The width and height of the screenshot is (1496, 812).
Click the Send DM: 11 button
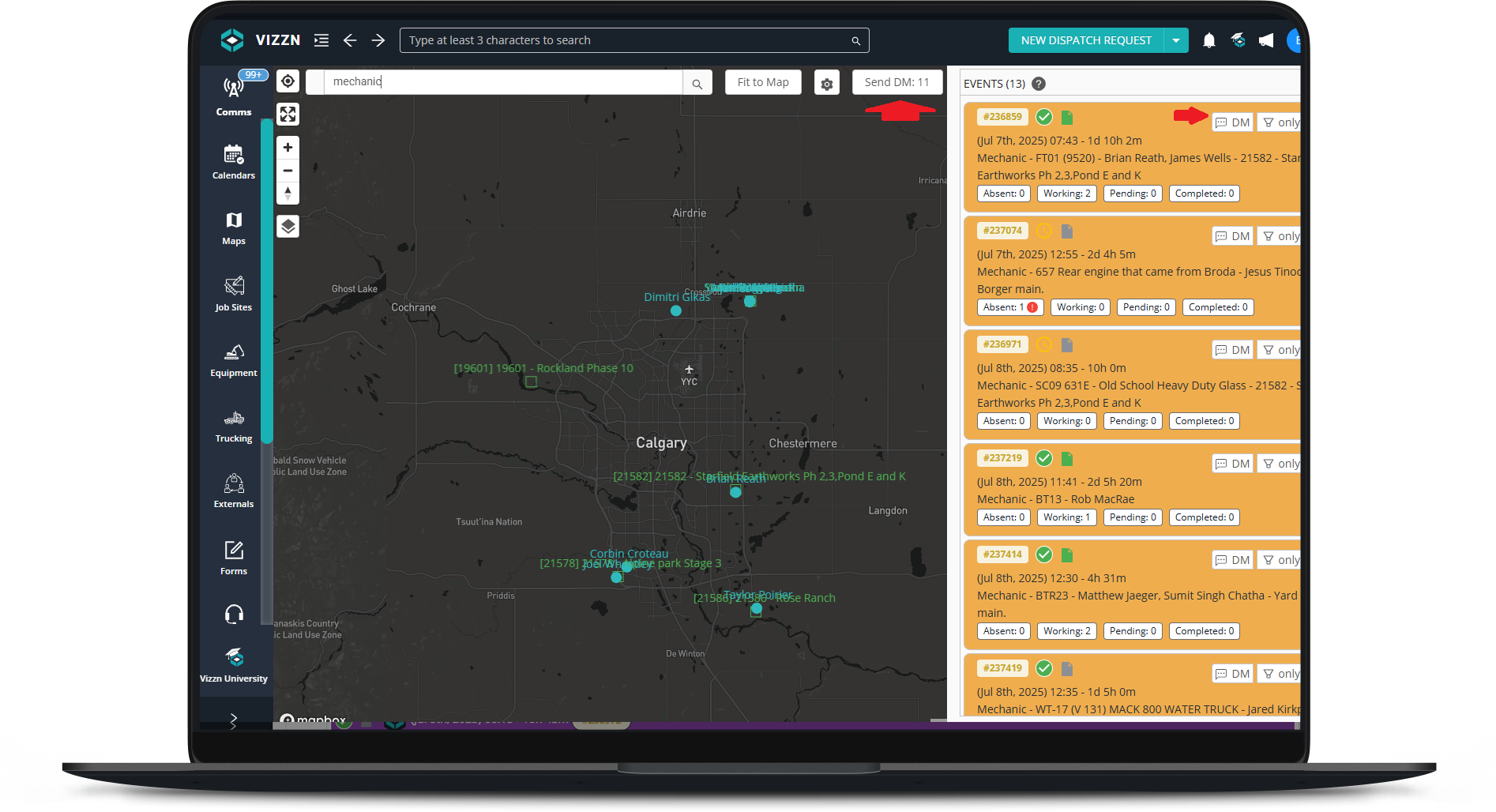(896, 82)
